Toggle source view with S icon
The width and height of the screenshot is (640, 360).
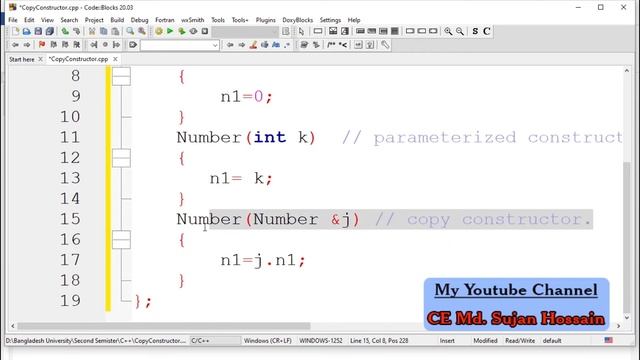pyautogui.click(x=475, y=31)
